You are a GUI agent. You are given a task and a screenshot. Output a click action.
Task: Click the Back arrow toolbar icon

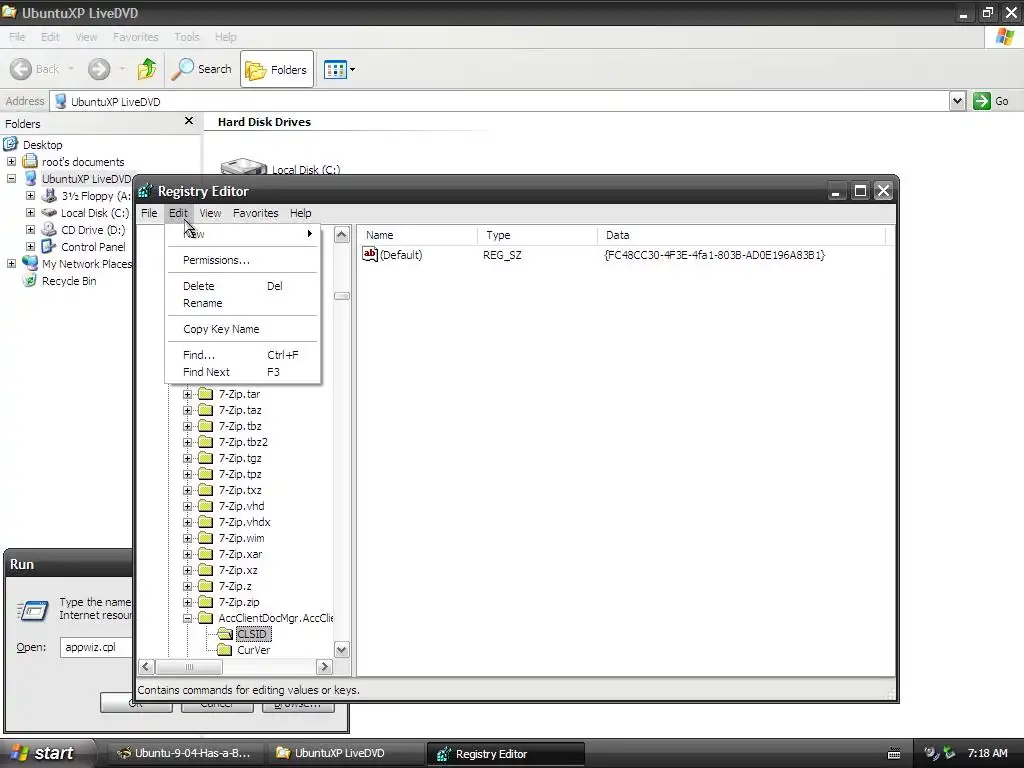(21, 69)
